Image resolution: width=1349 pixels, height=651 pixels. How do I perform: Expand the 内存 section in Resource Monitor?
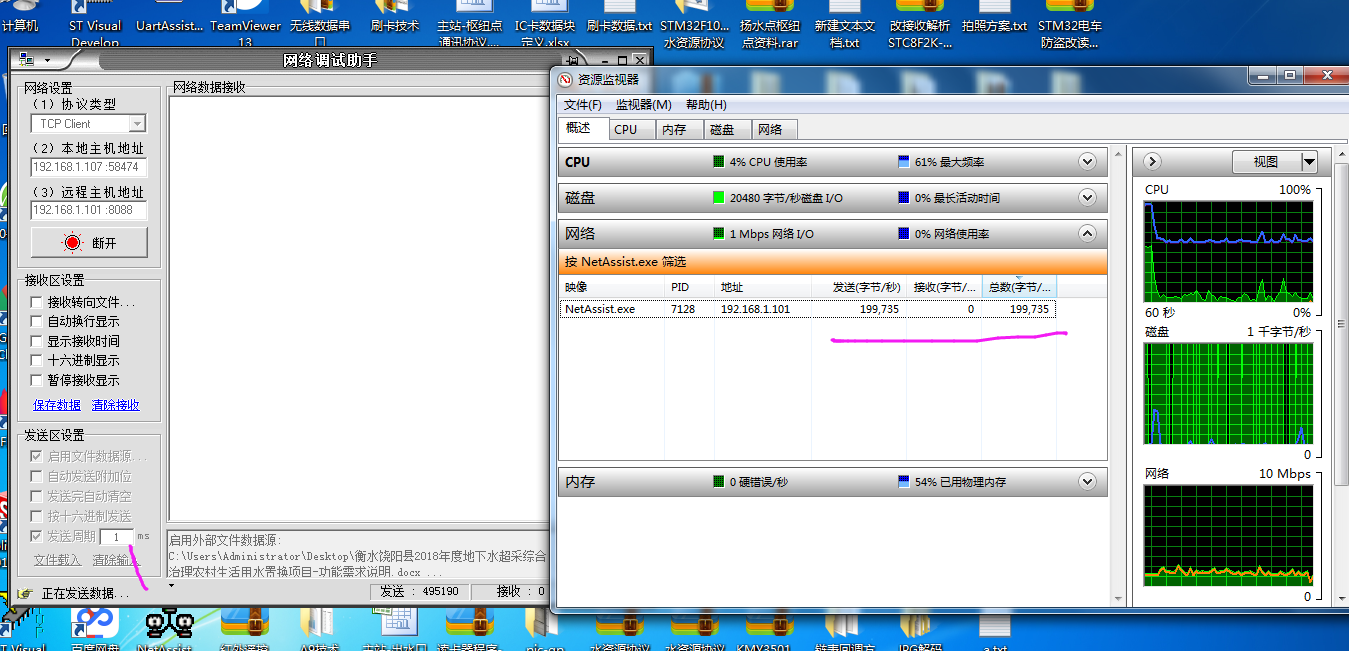point(1088,482)
